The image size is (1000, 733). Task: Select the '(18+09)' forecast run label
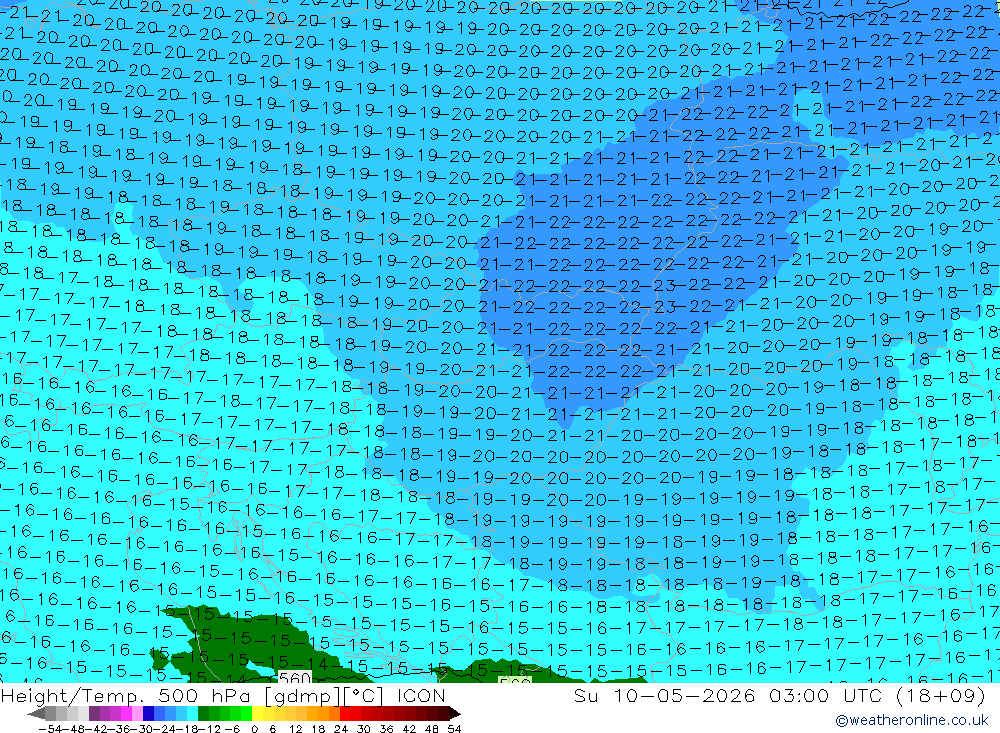click(941, 695)
